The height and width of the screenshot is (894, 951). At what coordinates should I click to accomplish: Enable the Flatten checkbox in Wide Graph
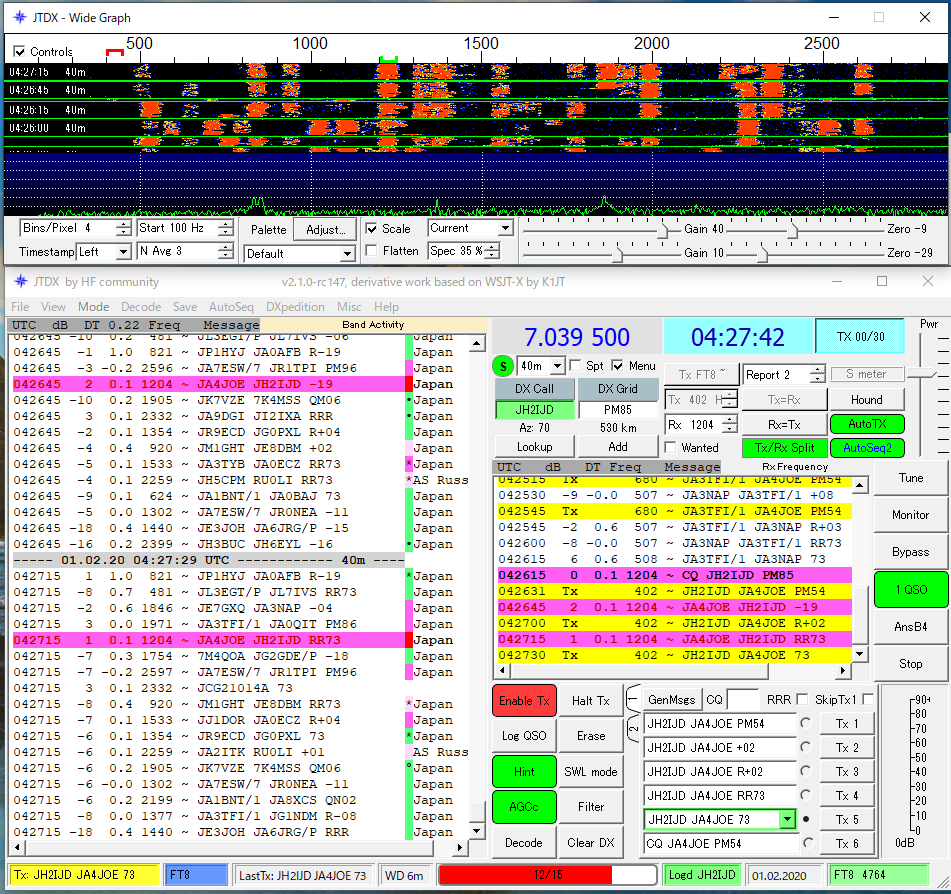coord(373,251)
